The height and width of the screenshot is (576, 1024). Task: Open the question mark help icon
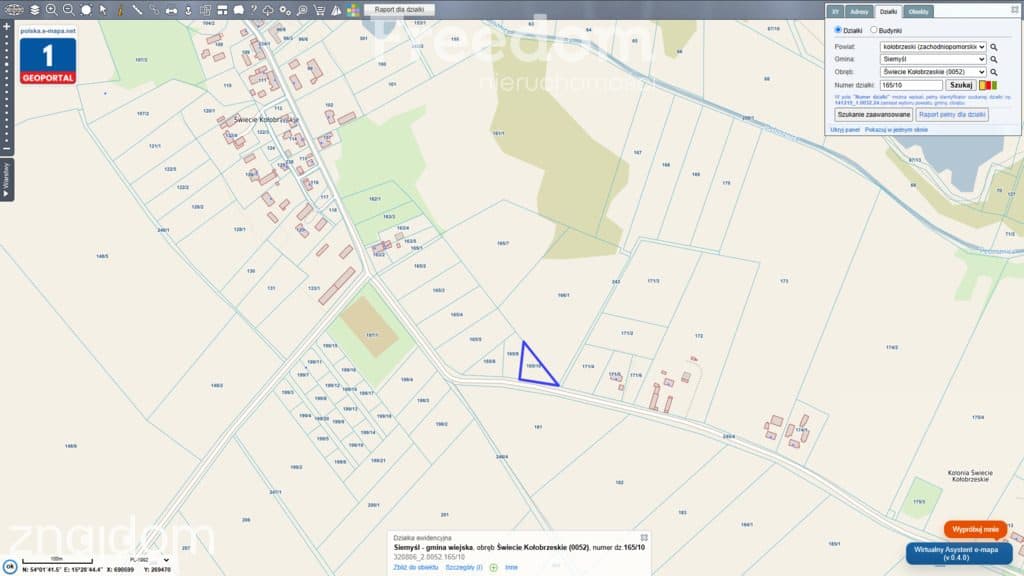click(x=254, y=10)
